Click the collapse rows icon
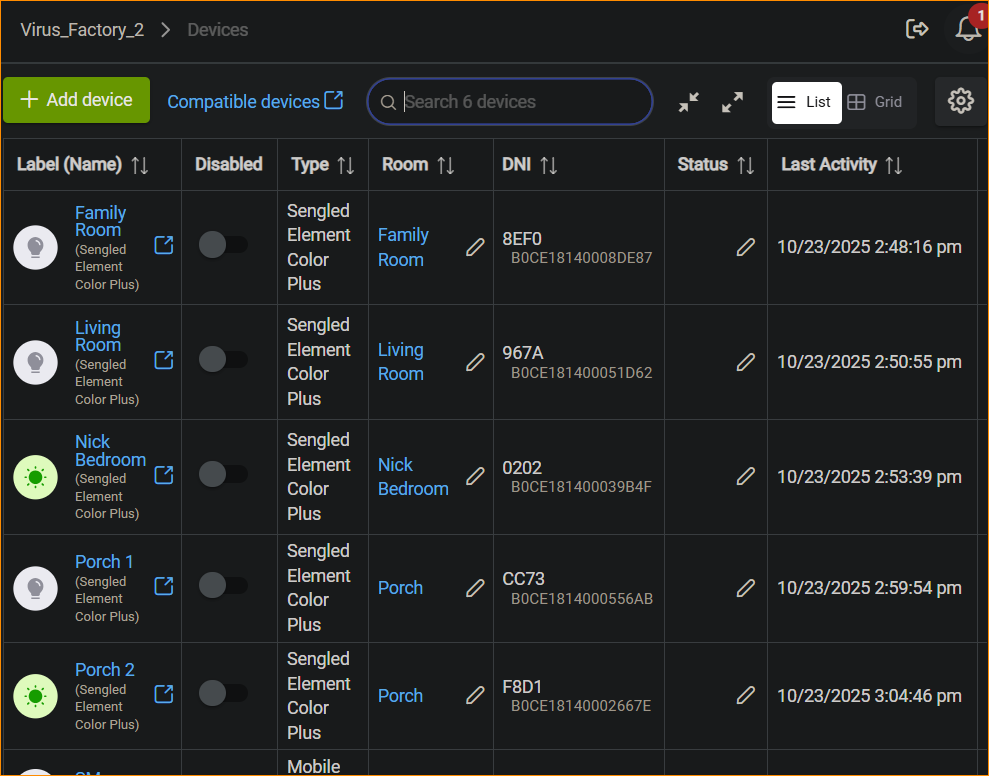989x776 pixels. 689,102
